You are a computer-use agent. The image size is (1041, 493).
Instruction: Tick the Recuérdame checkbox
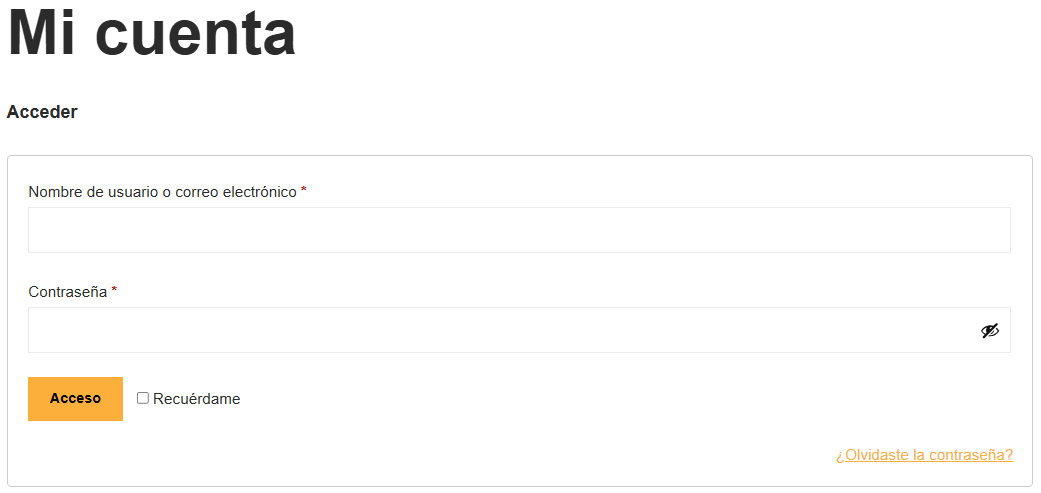(x=143, y=398)
